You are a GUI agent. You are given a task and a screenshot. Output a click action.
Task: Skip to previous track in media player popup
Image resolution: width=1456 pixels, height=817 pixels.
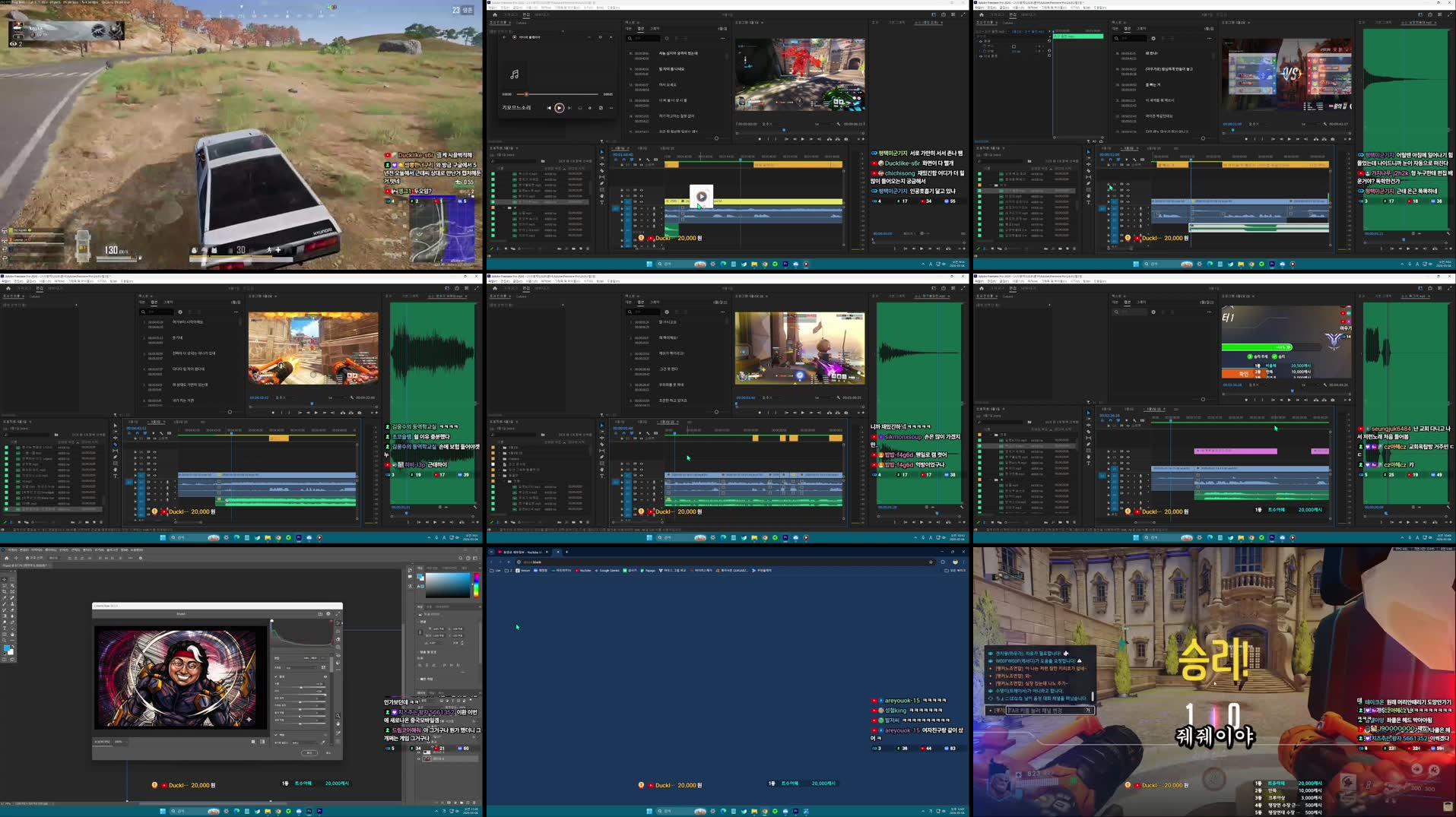[x=549, y=108]
